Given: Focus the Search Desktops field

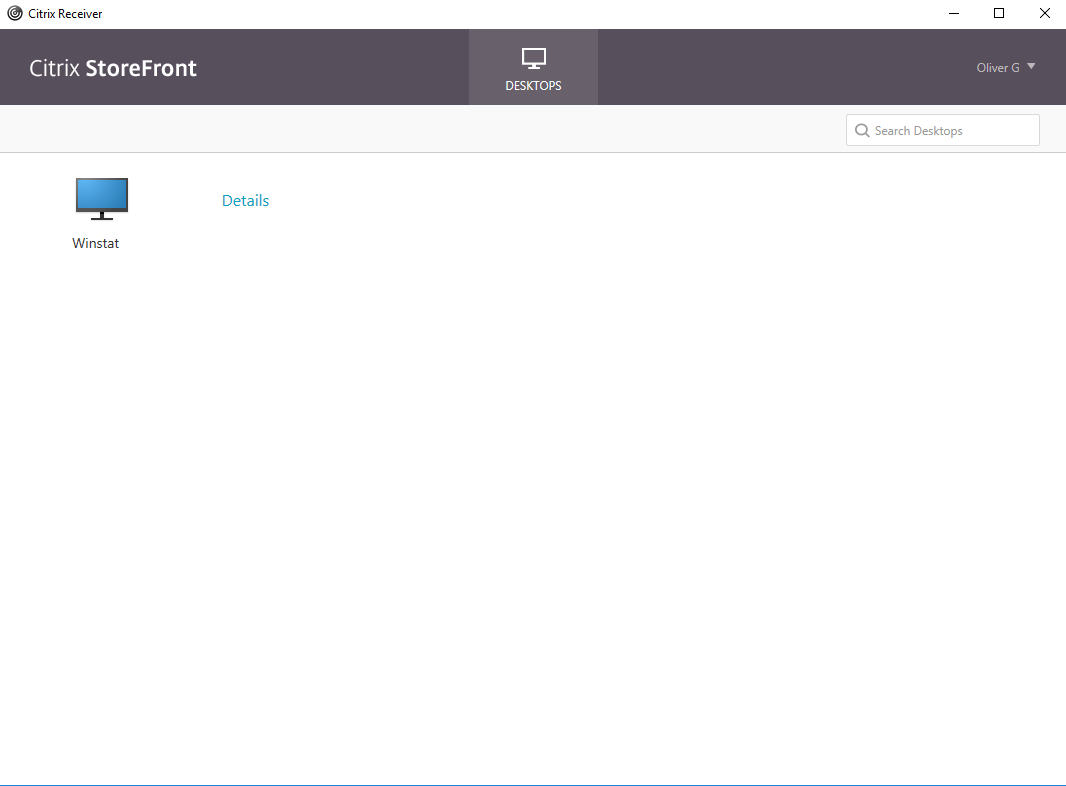Looking at the screenshot, I should pos(943,130).
